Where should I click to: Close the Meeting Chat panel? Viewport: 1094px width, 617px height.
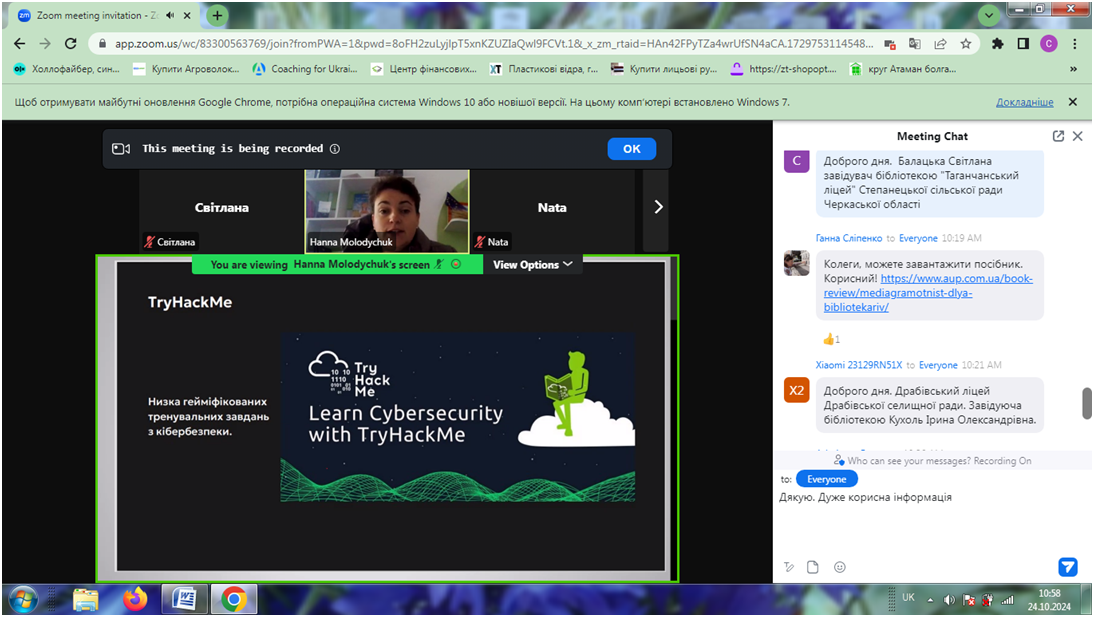point(1078,136)
